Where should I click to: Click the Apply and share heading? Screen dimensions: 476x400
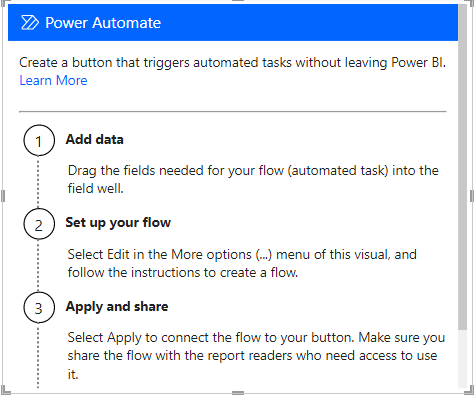(117, 306)
